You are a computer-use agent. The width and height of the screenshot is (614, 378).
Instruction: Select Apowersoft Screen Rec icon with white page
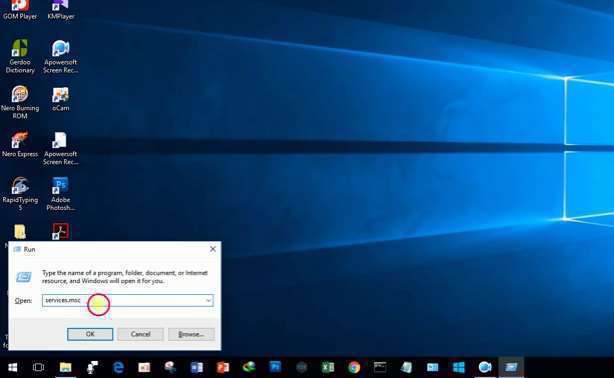tap(61, 148)
